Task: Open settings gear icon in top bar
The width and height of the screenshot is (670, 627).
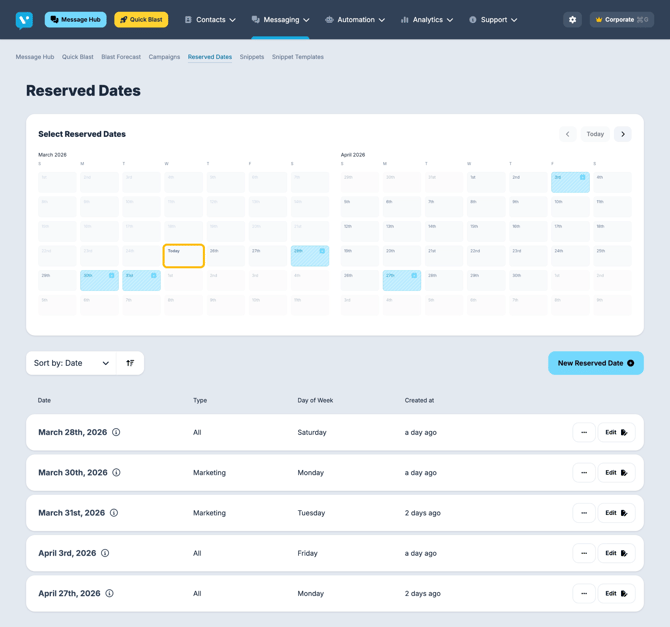Action: (572, 20)
